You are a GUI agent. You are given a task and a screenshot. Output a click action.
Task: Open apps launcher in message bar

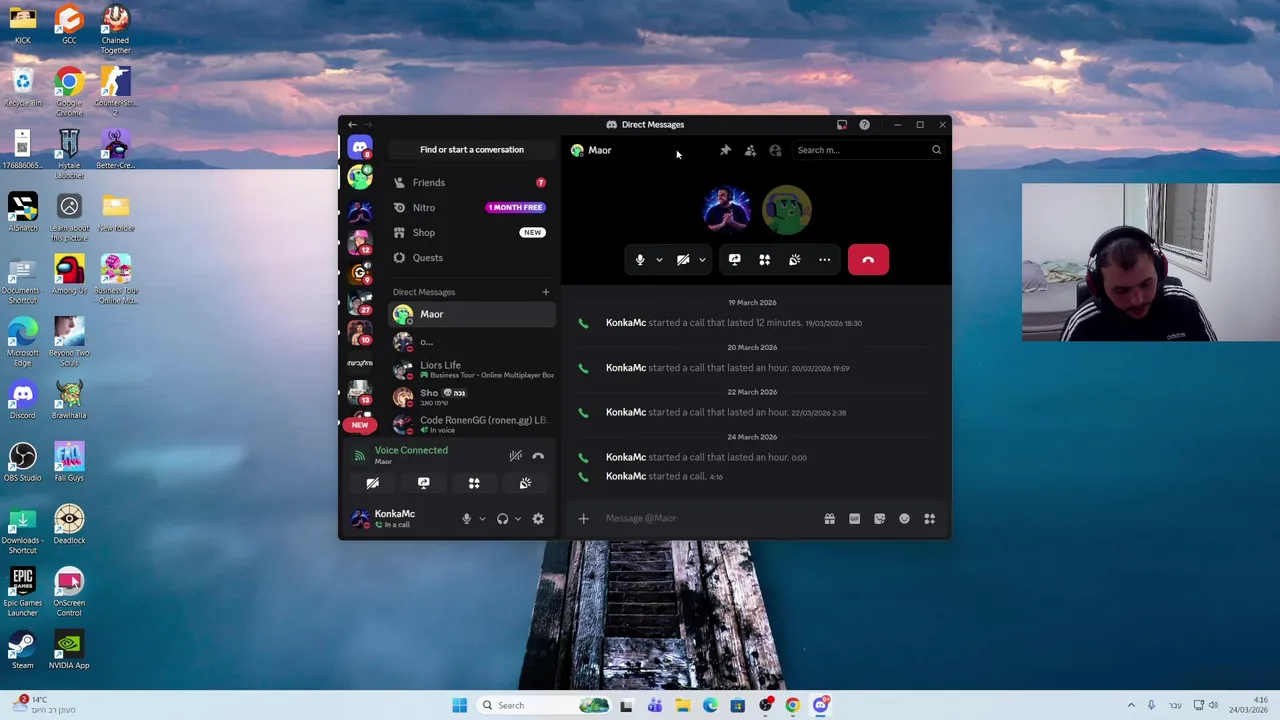(929, 518)
